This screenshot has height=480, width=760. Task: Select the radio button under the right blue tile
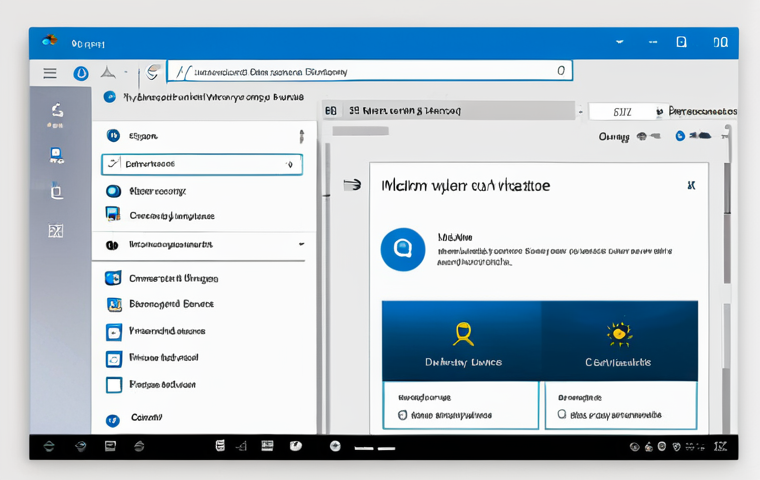562,414
